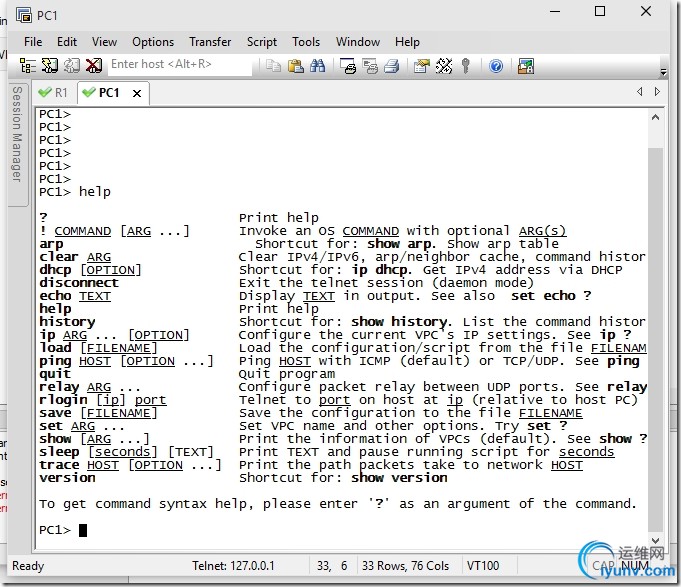Click the key Public-Key Assistant icon
Image resolution: width=681 pixels, height=587 pixels.
(466, 66)
